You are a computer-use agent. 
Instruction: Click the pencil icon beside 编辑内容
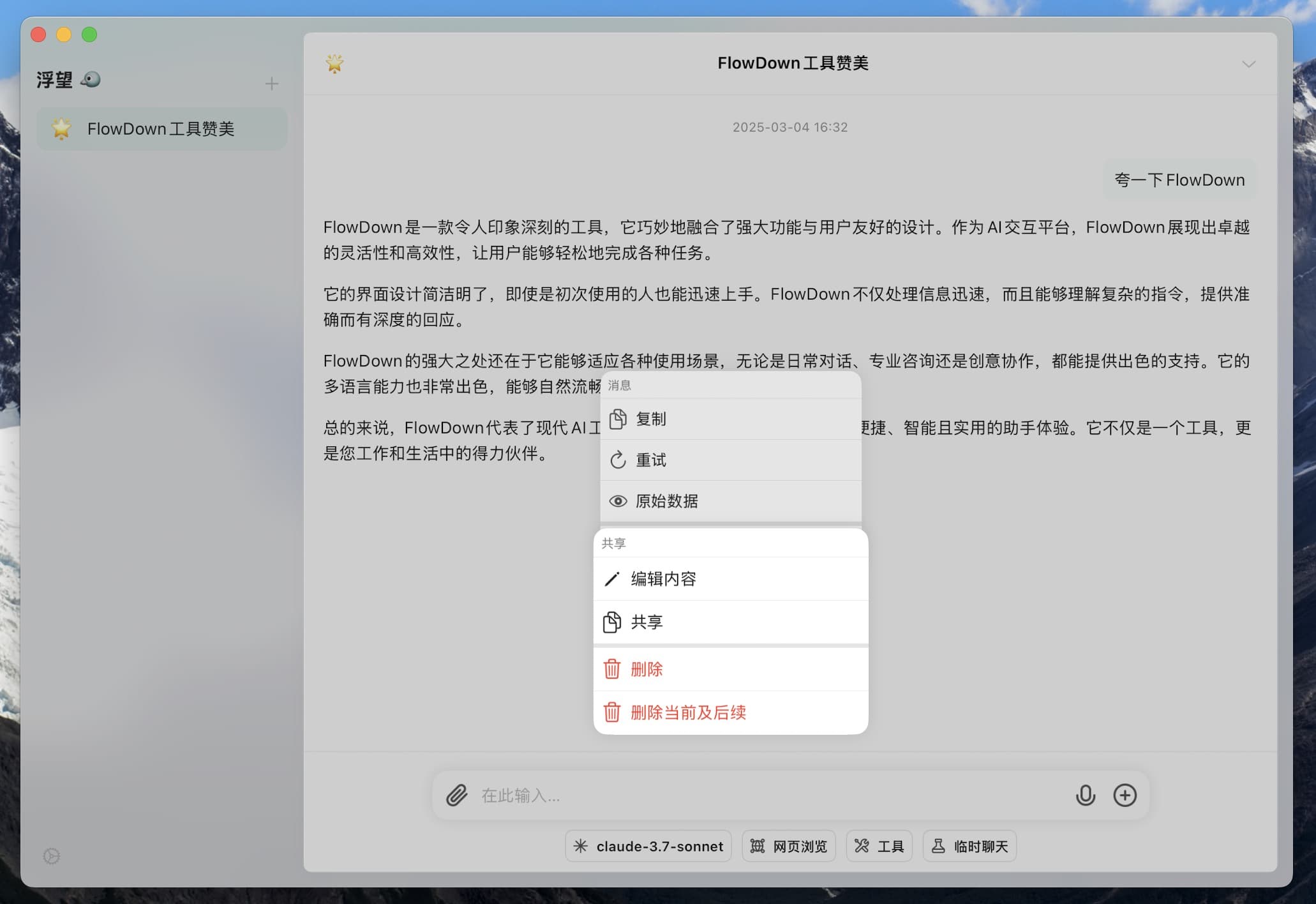[x=612, y=579]
